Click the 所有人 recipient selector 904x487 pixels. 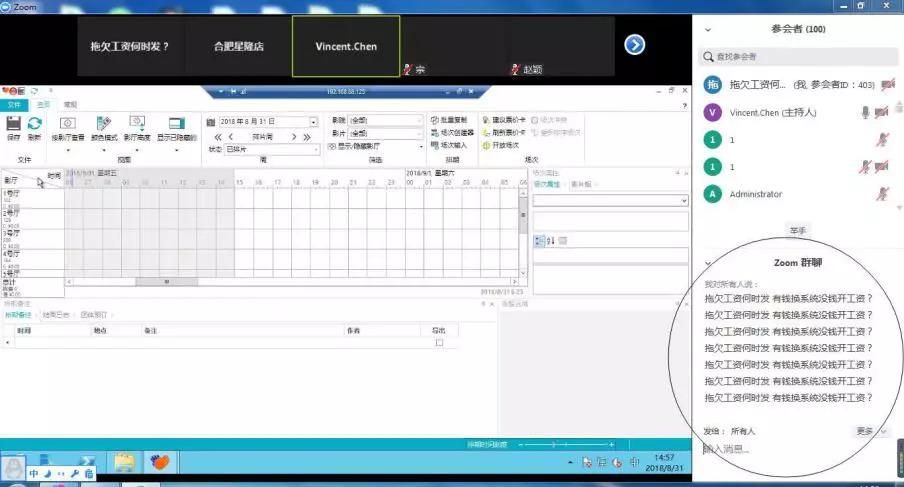(x=743, y=431)
